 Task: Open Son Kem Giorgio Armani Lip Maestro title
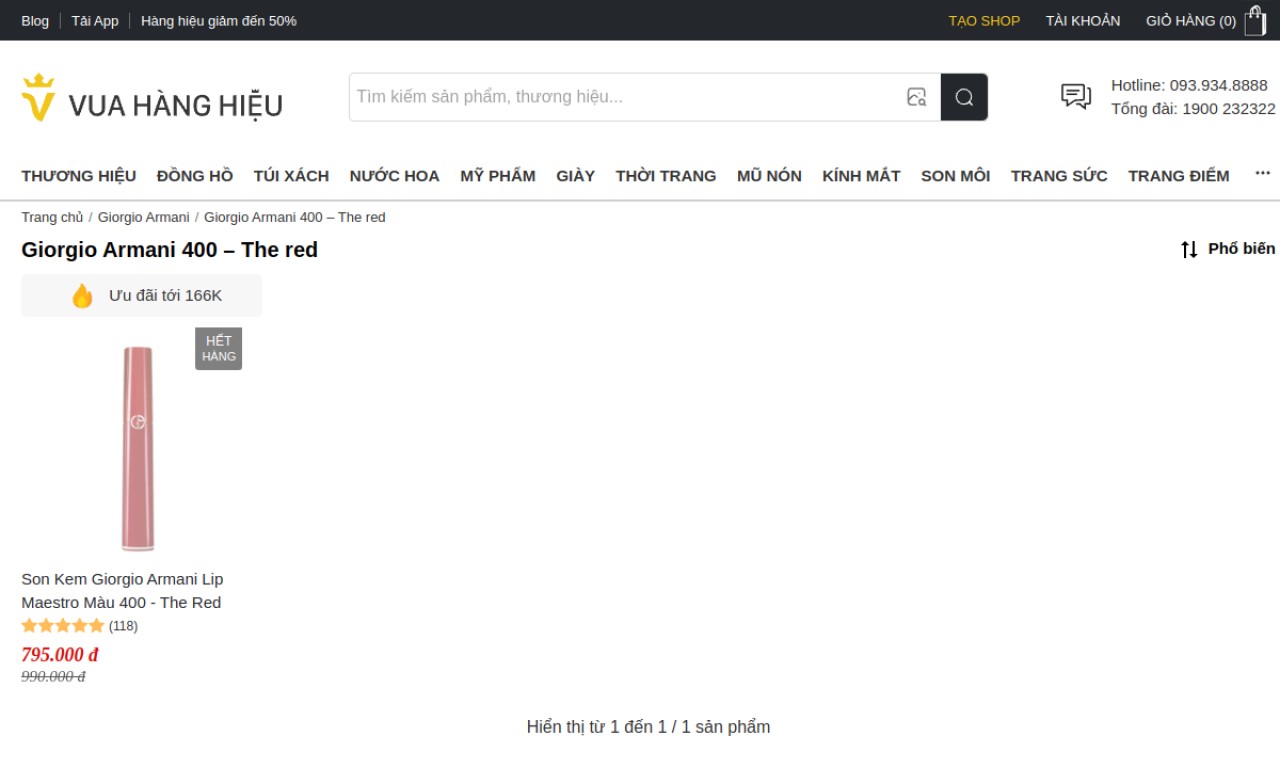coord(122,591)
